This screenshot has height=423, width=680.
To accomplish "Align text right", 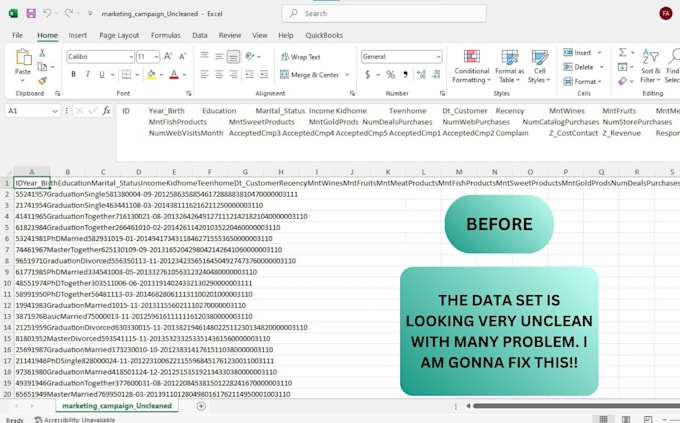I will pyautogui.click(x=233, y=75).
